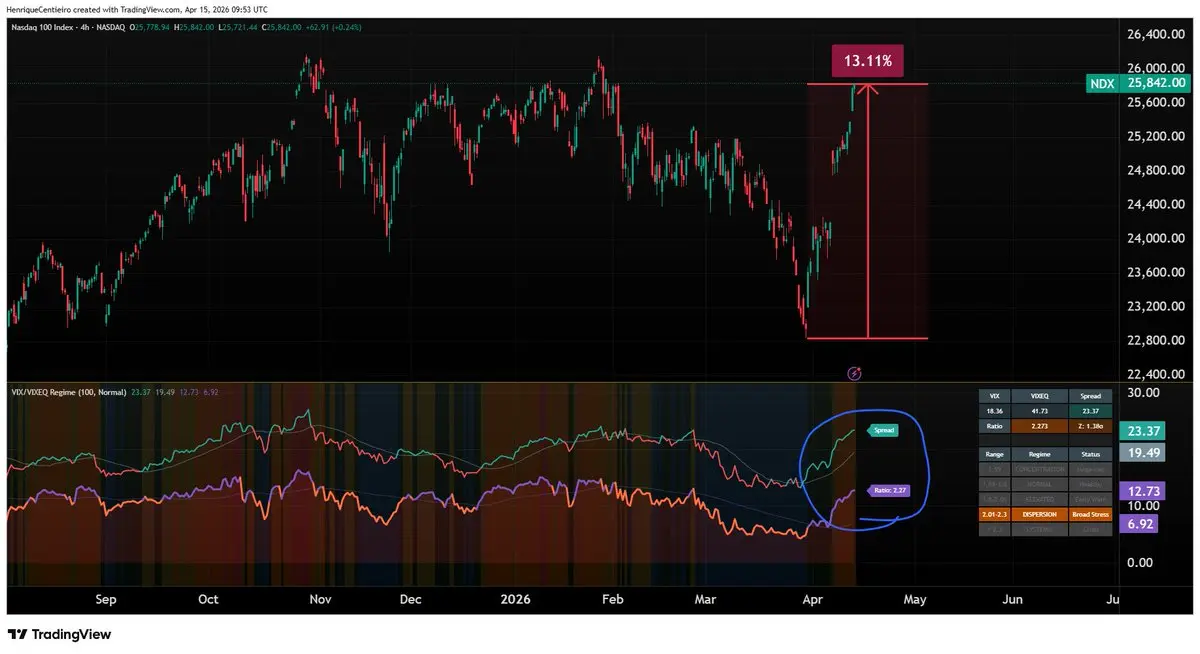The image size is (1200, 654).
Task: Click the 22,400.00 price axis label
Action: coord(1156,374)
